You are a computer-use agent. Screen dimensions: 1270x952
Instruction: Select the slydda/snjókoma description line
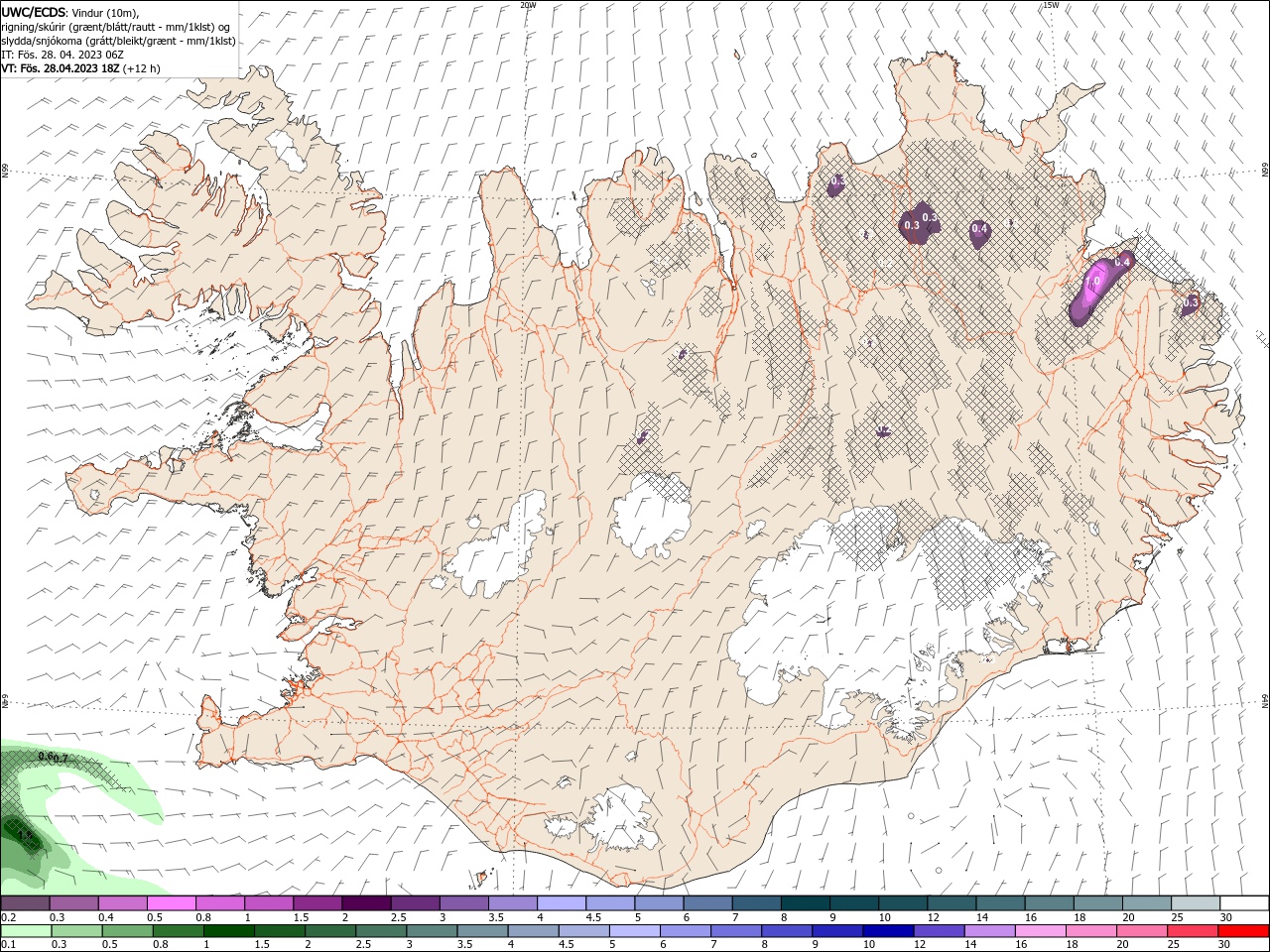click(x=118, y=41)
